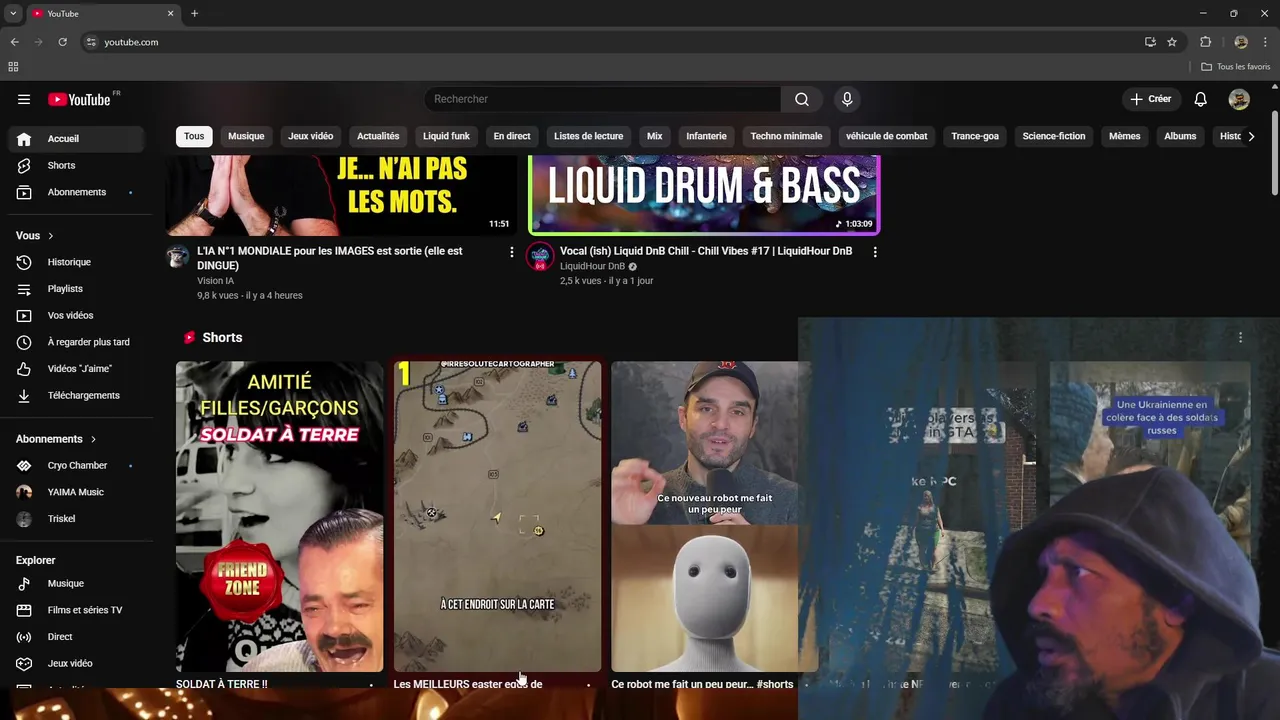Open Direct in Explorer section
The height and width of the screenshot is (720, 1280).
pyautogui.click(x=76, y=637)
